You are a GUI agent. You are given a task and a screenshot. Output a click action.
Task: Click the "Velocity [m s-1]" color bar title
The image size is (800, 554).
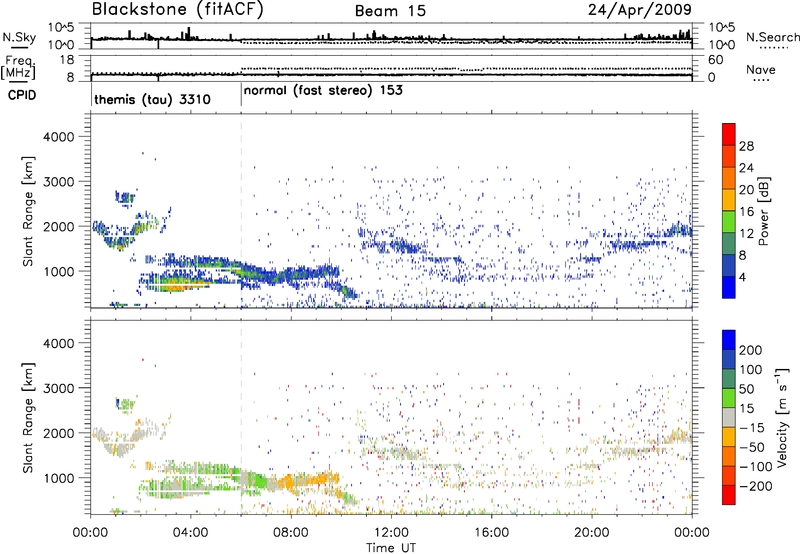(x=782, y=417)
